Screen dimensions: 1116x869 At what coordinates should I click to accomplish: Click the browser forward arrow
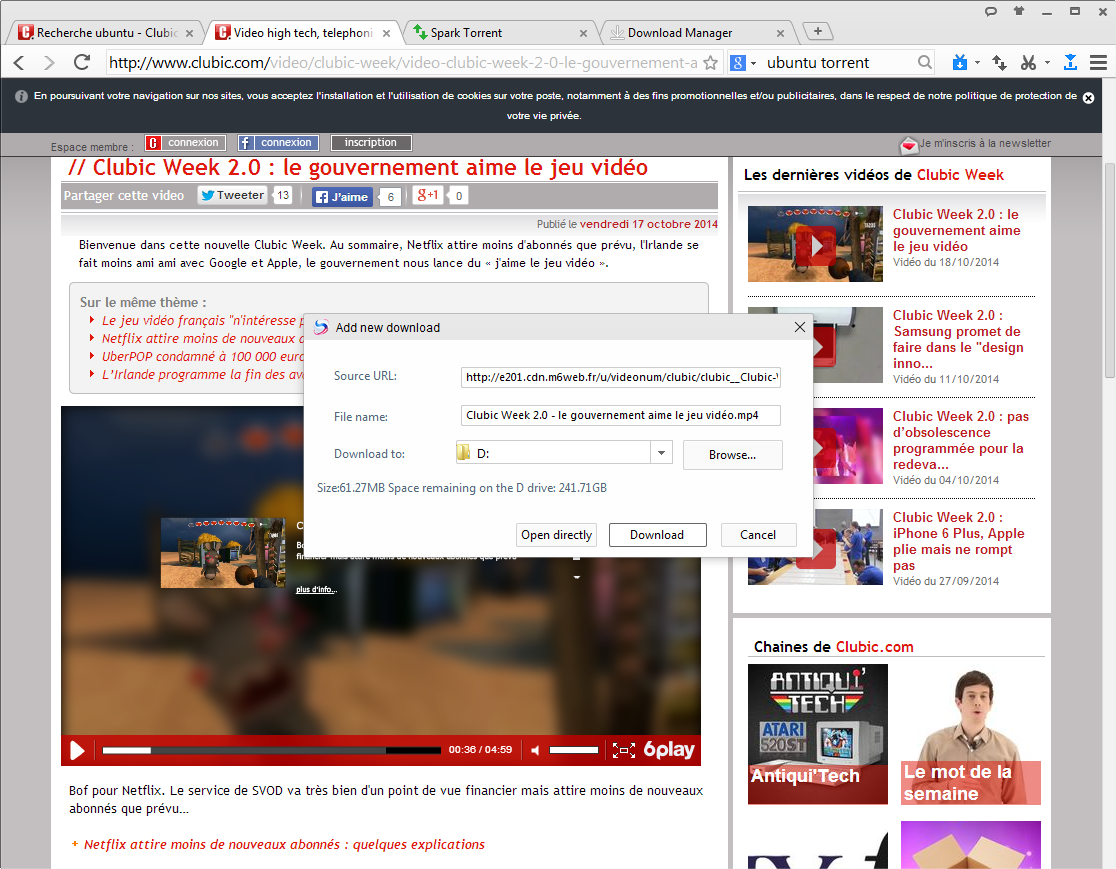pos(49,63)
